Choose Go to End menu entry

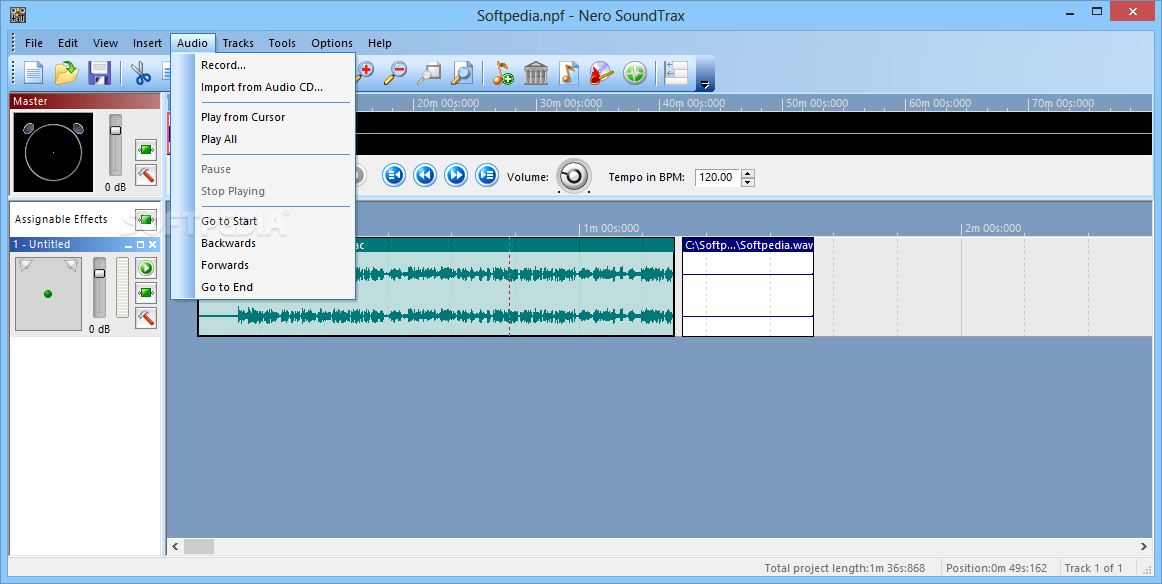(x=263, y=288)
